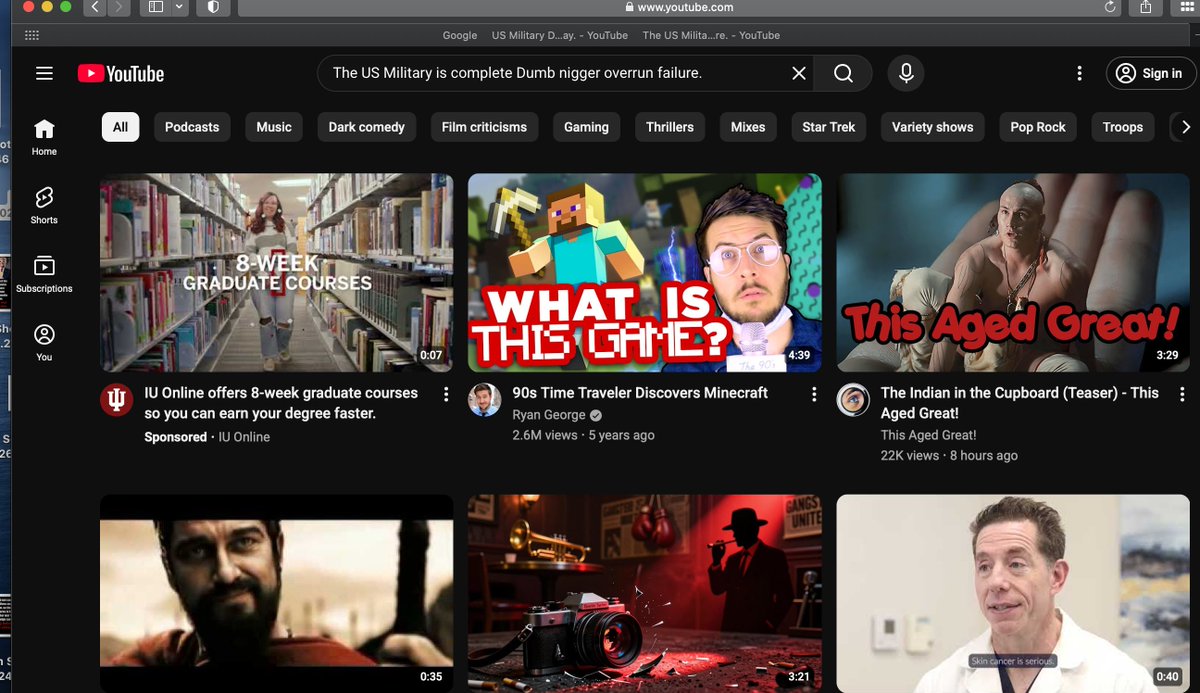Open the YouTube hamburger guide menu

pyautogui.click(x=44, y=73)
